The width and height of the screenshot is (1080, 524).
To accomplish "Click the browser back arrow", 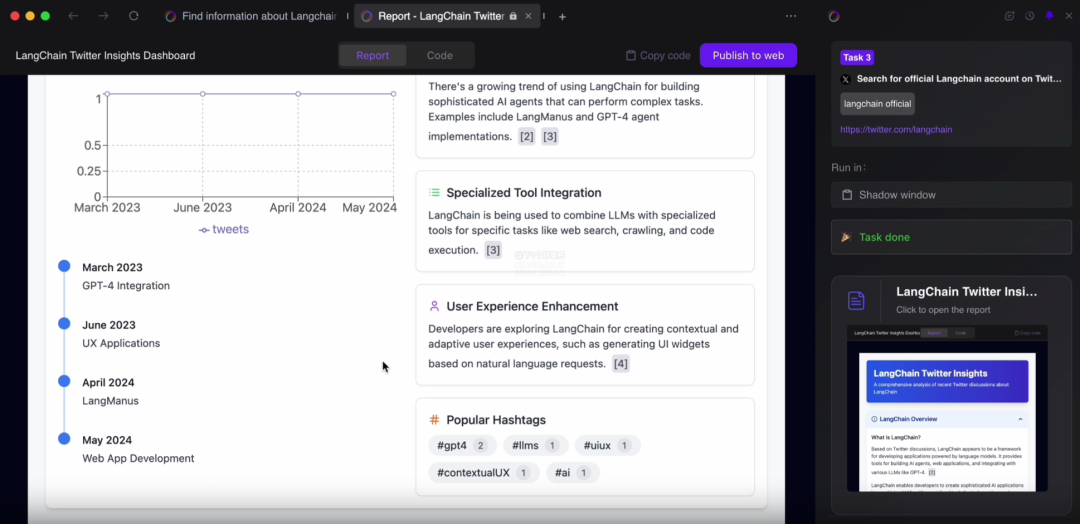I will coord(74,16).
